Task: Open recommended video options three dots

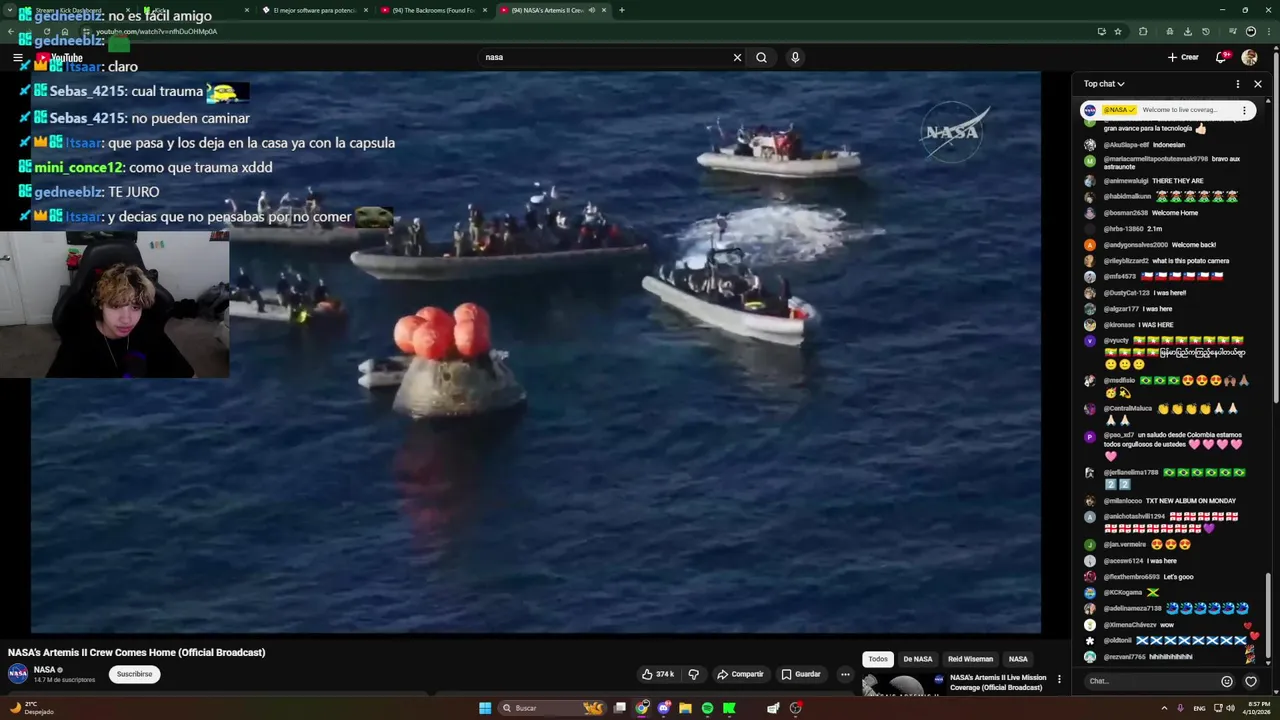Action: click(x=1059, y=679)
